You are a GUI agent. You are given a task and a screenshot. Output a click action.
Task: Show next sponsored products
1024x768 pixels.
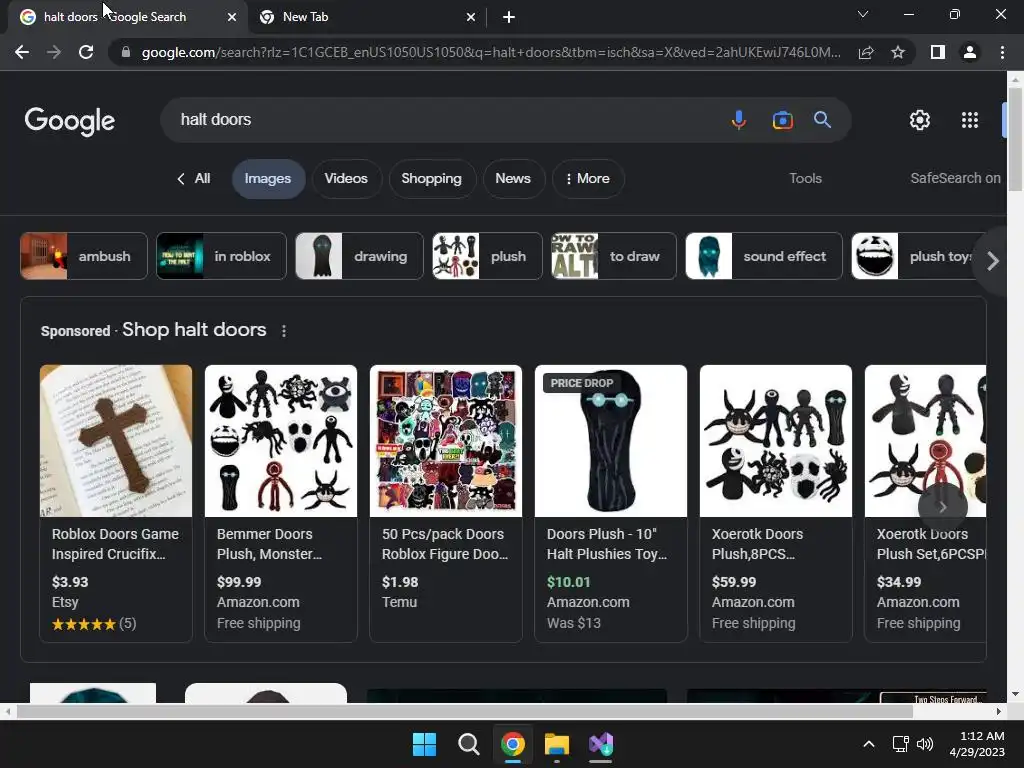point(942,507)
